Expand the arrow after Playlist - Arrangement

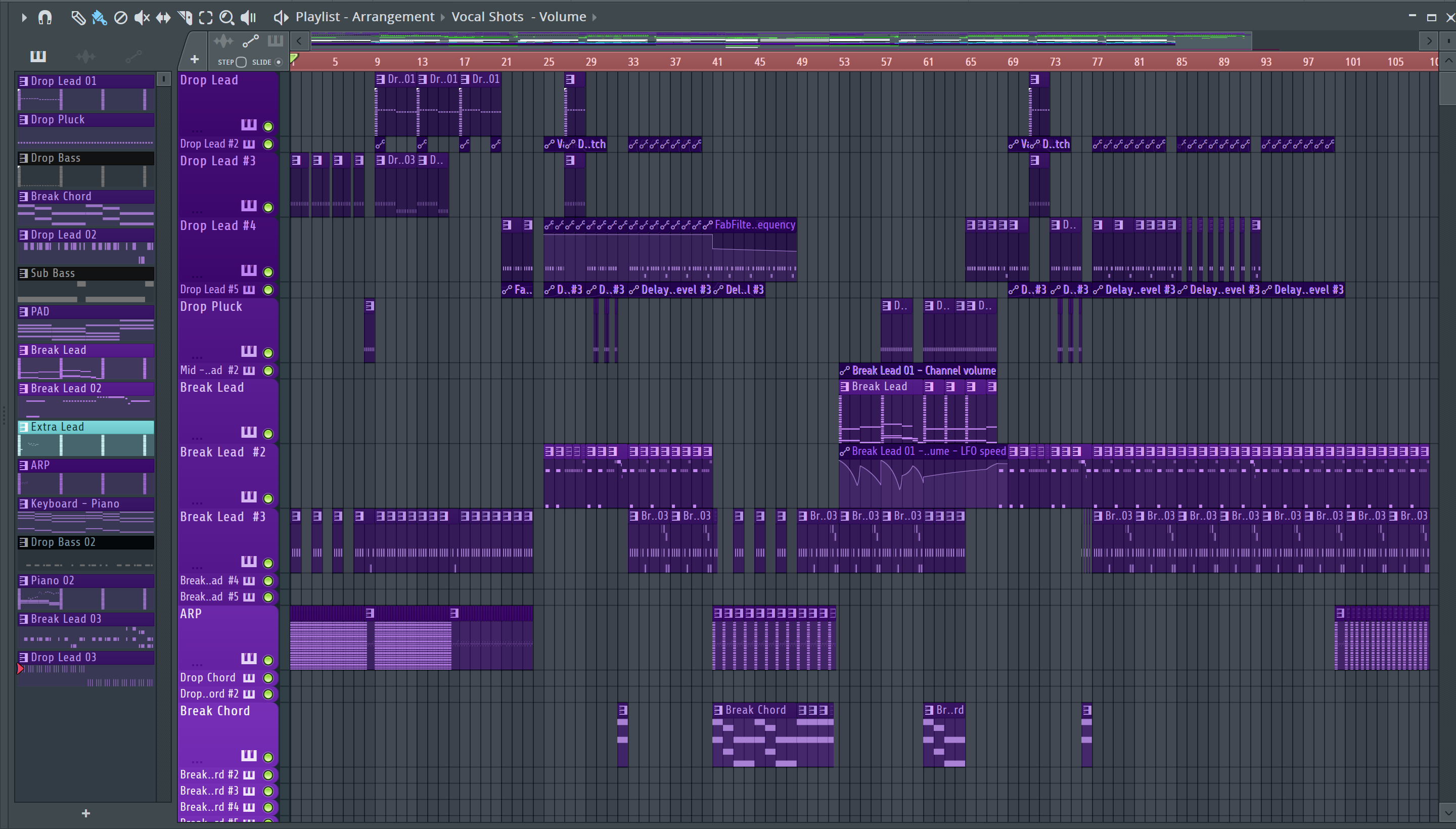click(443, 17)
